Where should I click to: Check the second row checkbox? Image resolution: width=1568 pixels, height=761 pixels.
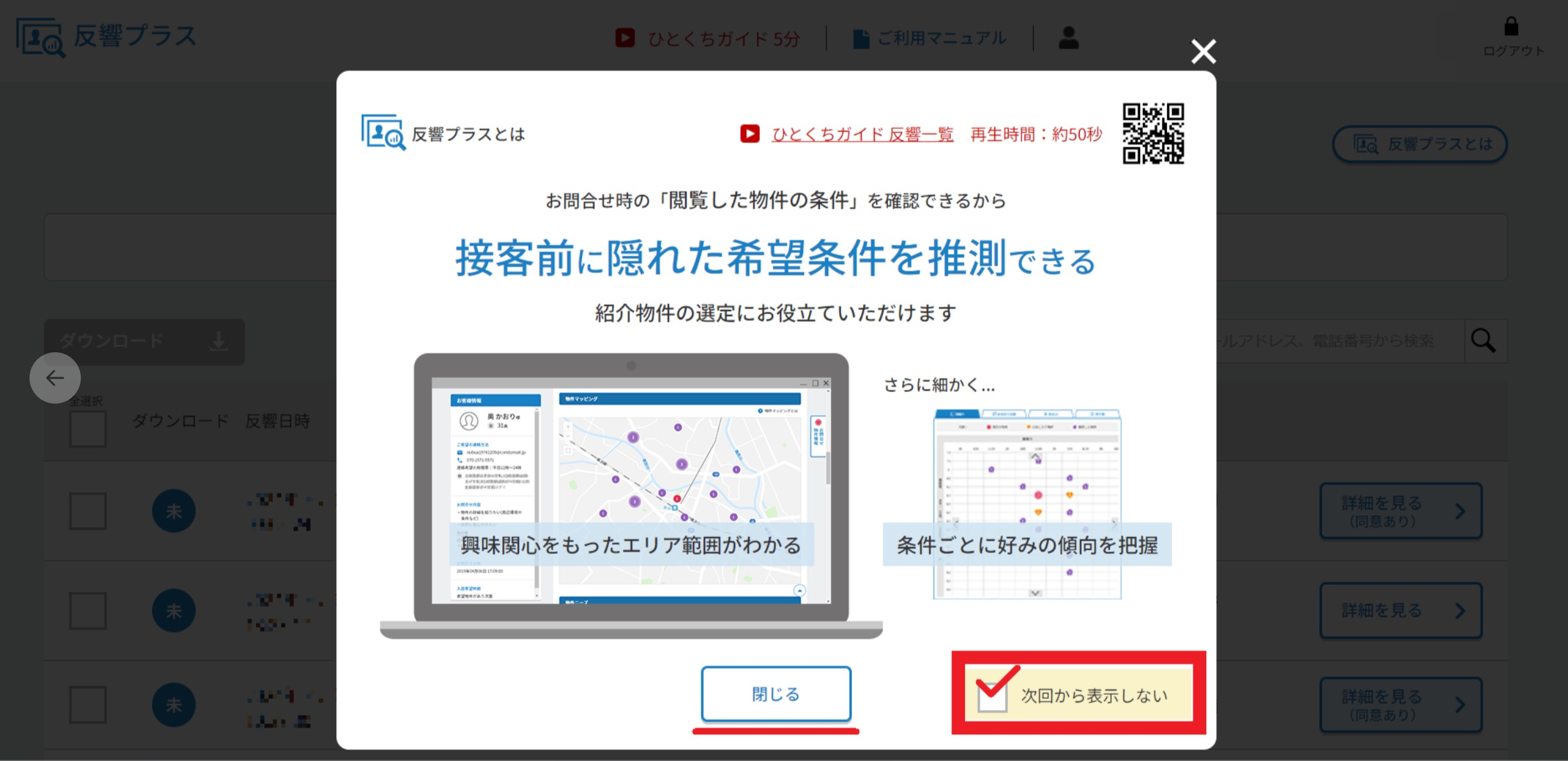pos(88,610)
